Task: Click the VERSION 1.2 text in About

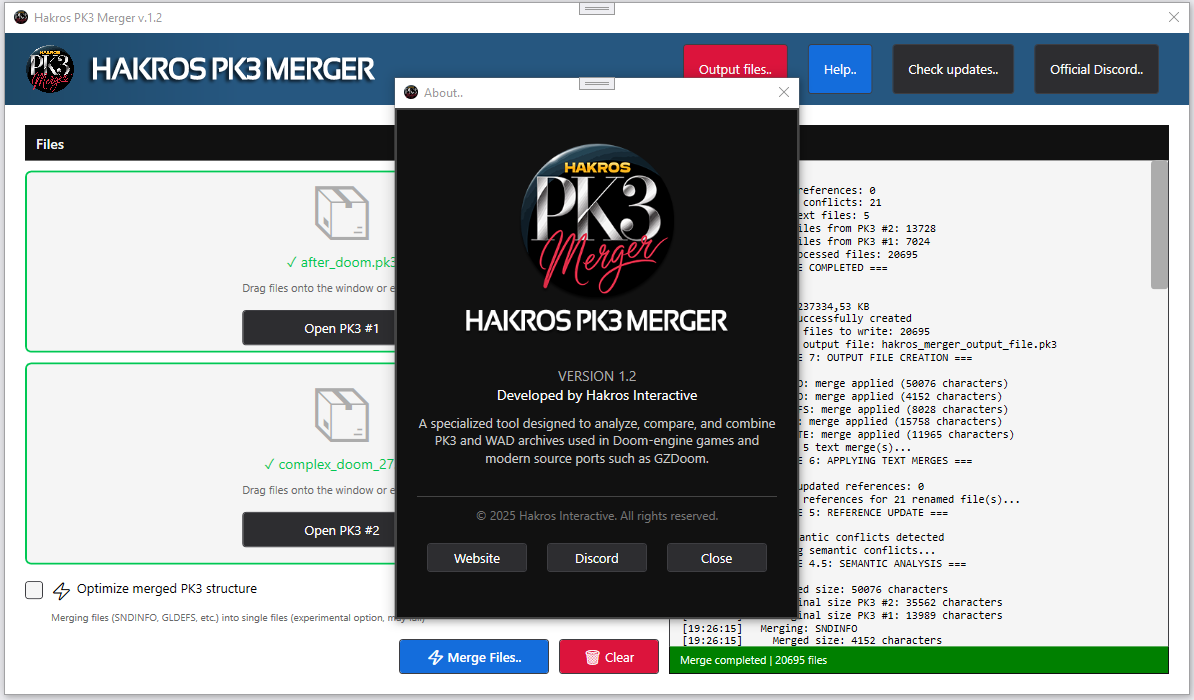Action: (597, 376)
